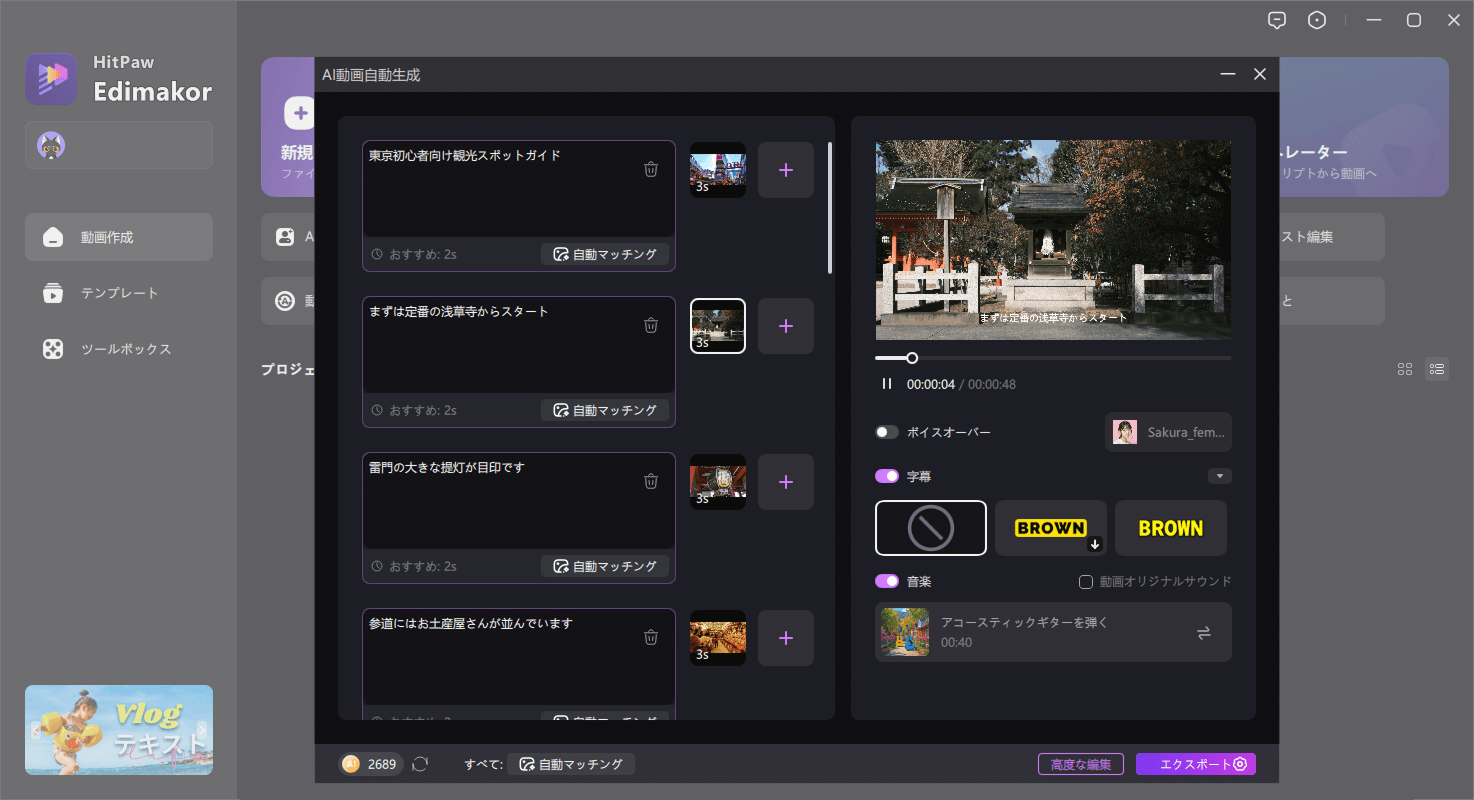The image size is (1474, 800).
Task: Click the HitPaw Edimakor logo
Action: pyautogui.click(x=51, y=79)
